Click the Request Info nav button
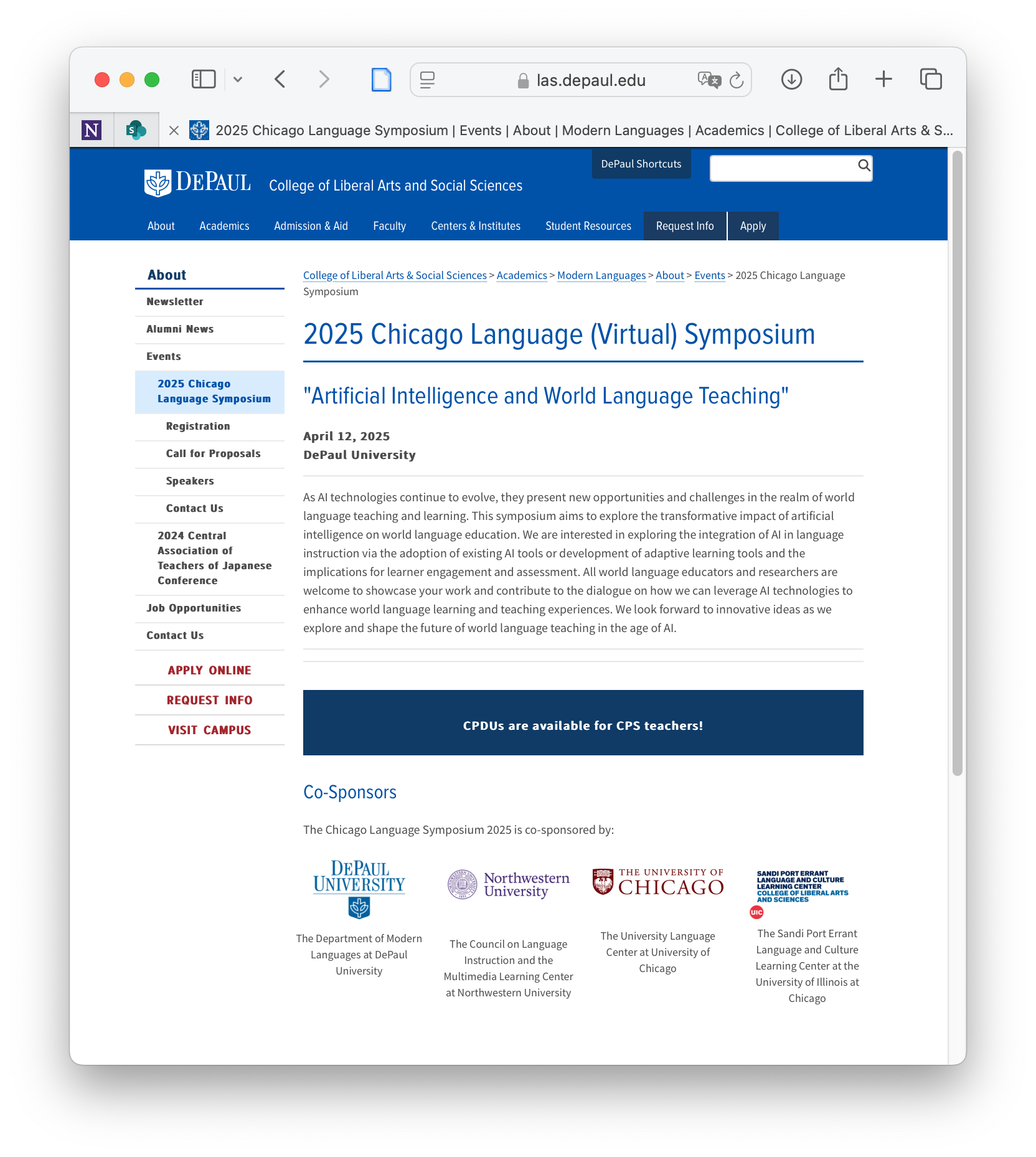1036x1157 pixels. click(x=685, y=226)
